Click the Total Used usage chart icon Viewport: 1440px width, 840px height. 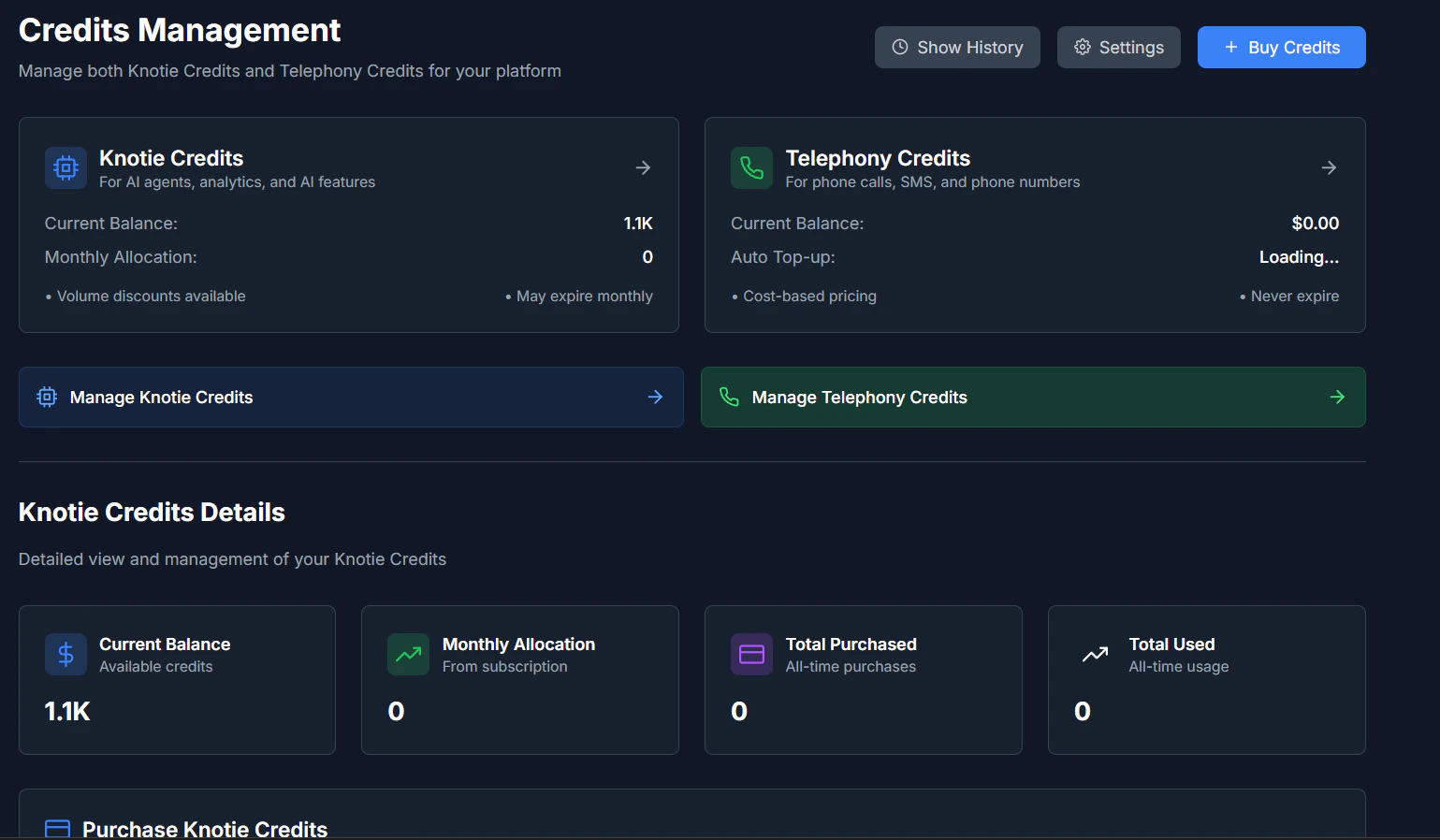1095,654
